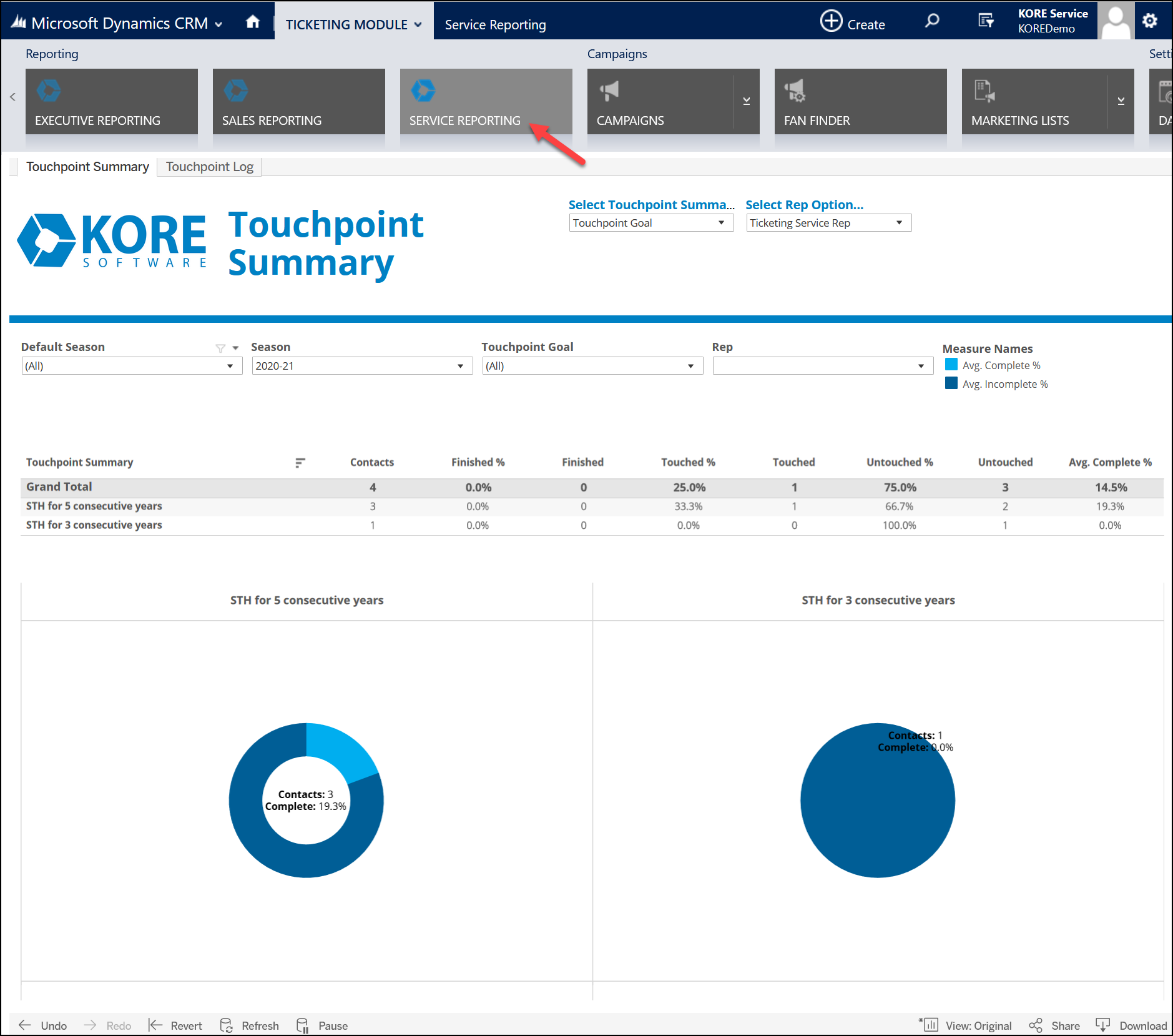Open the Service Reporting tile
Viewport: 1173px width, 1036px height.
(x=486, y=101)
